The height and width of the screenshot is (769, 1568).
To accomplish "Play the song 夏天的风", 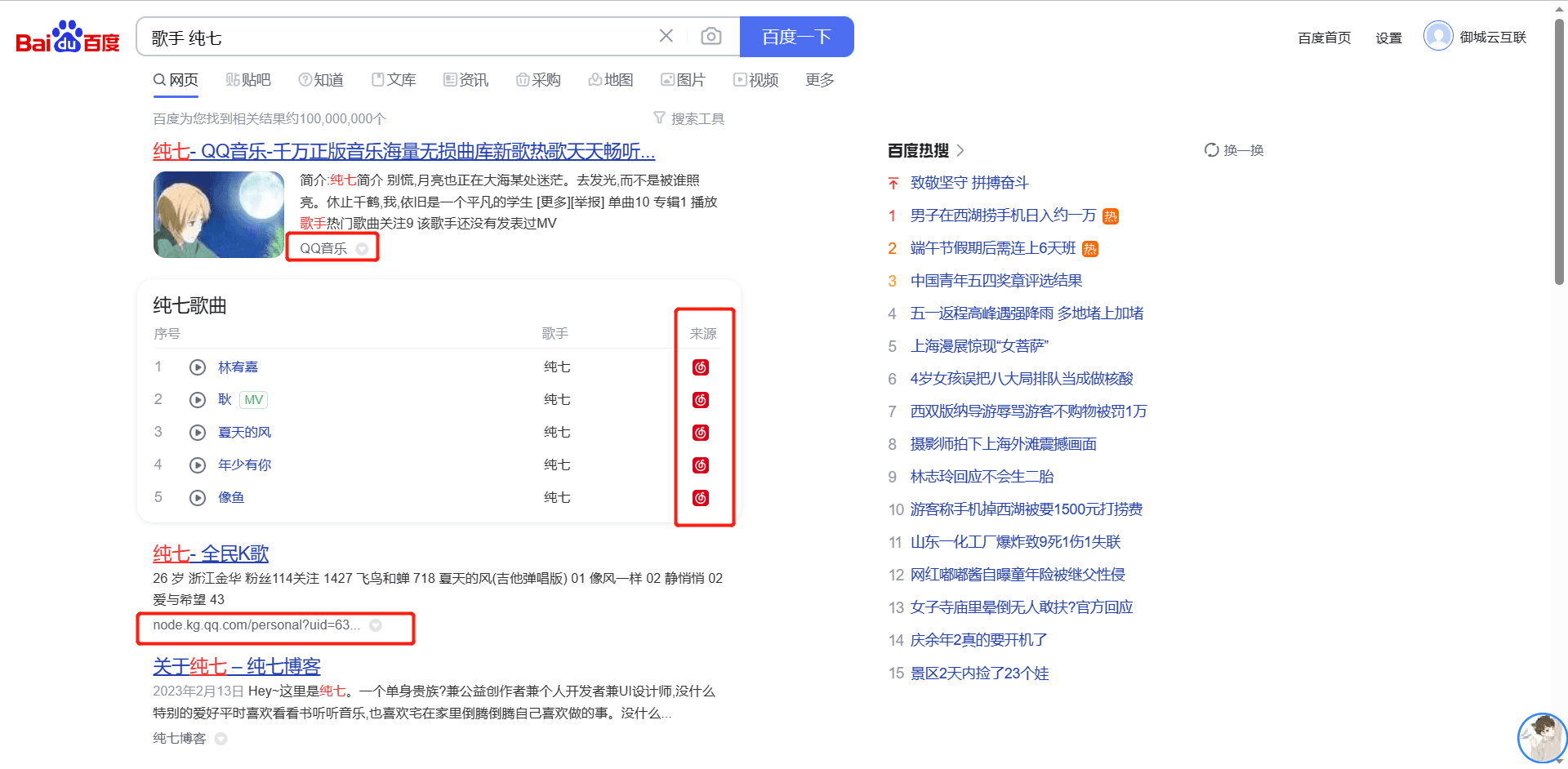I will (197, 433).
